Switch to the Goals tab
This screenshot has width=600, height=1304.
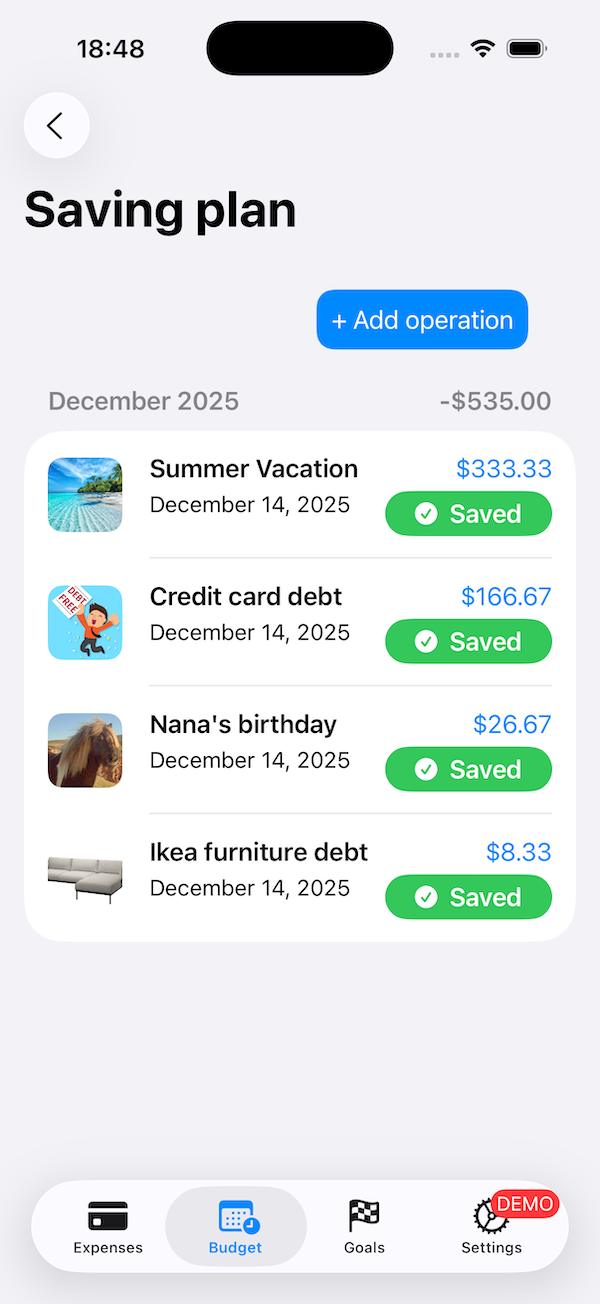tap(364, 1226)
